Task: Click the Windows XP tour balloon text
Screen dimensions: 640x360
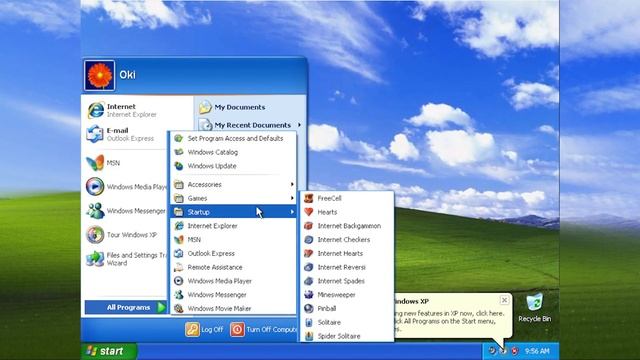Action: point(449,321)
